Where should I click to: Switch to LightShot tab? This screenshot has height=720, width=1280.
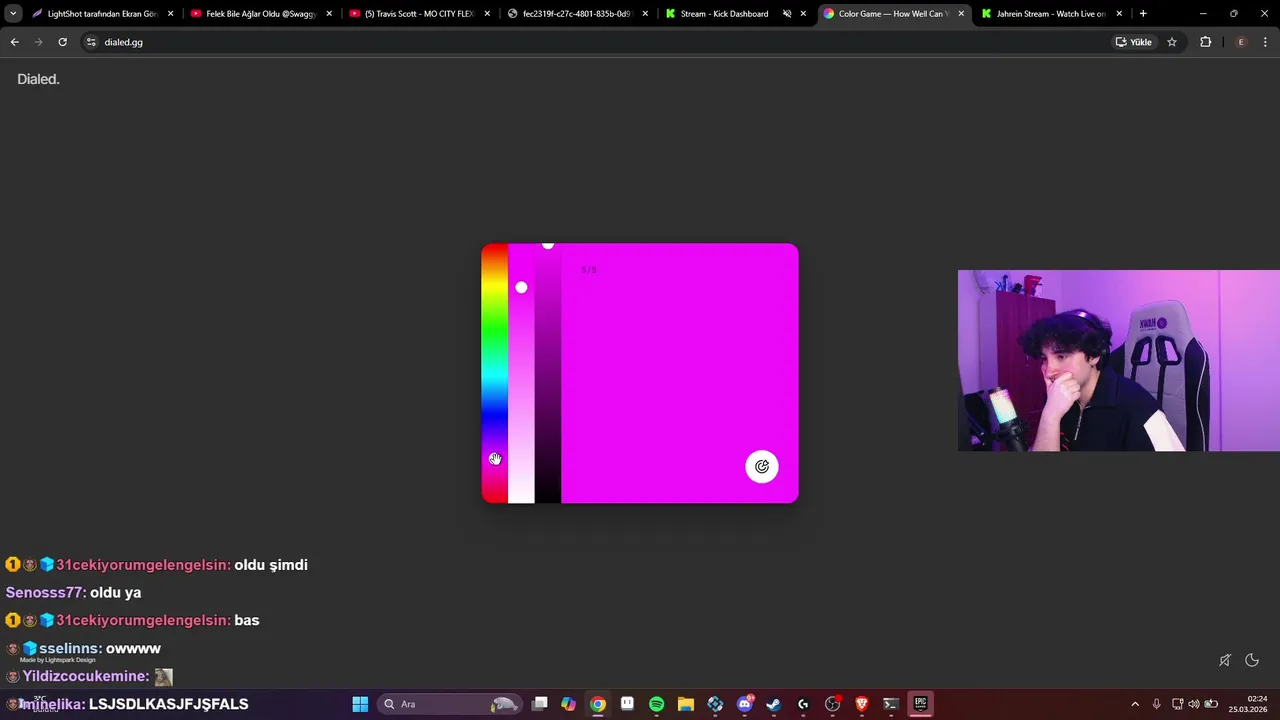[102, 14]
